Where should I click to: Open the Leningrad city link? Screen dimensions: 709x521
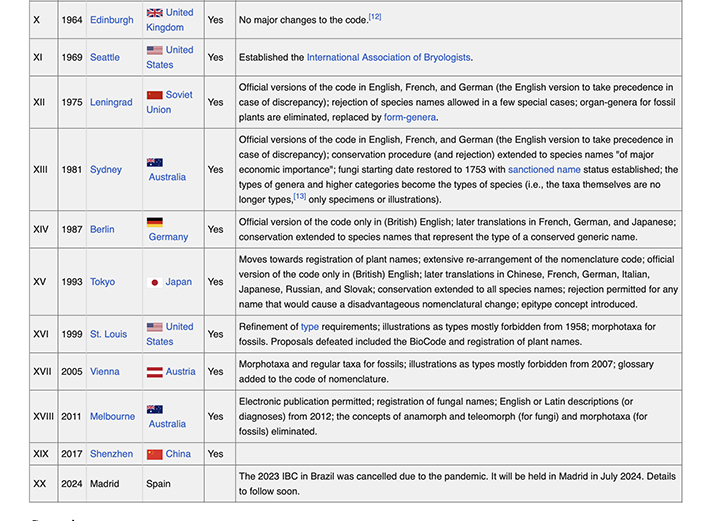[111, 102]
